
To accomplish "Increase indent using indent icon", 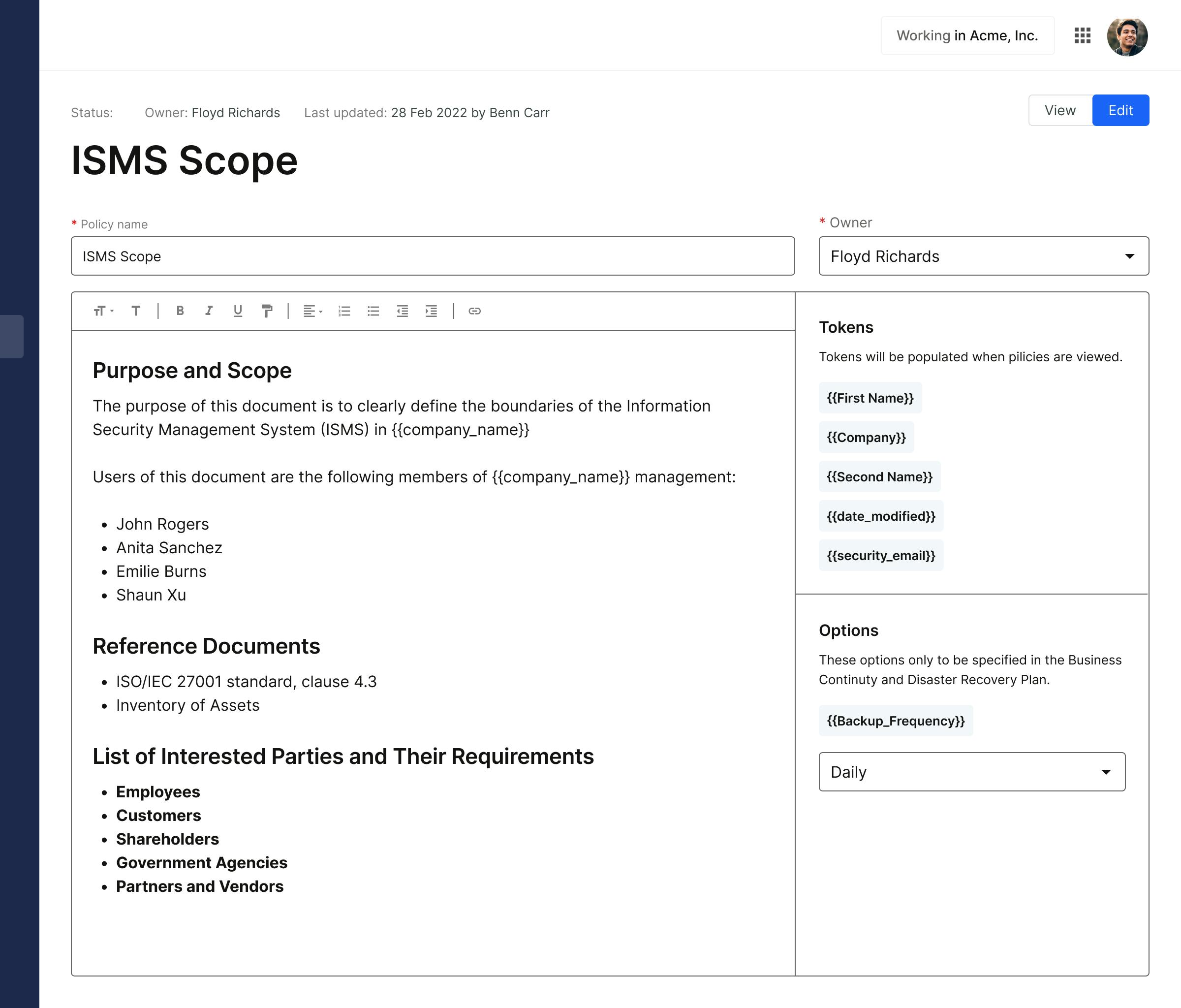I will click(432, 311).
